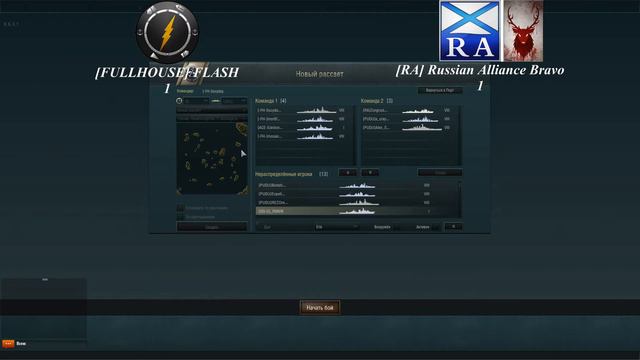The width and height of the screenshot is (640, 360).
Task: Select the second unassigned player row
Action: pyautogui.click(x=357, y=194)
